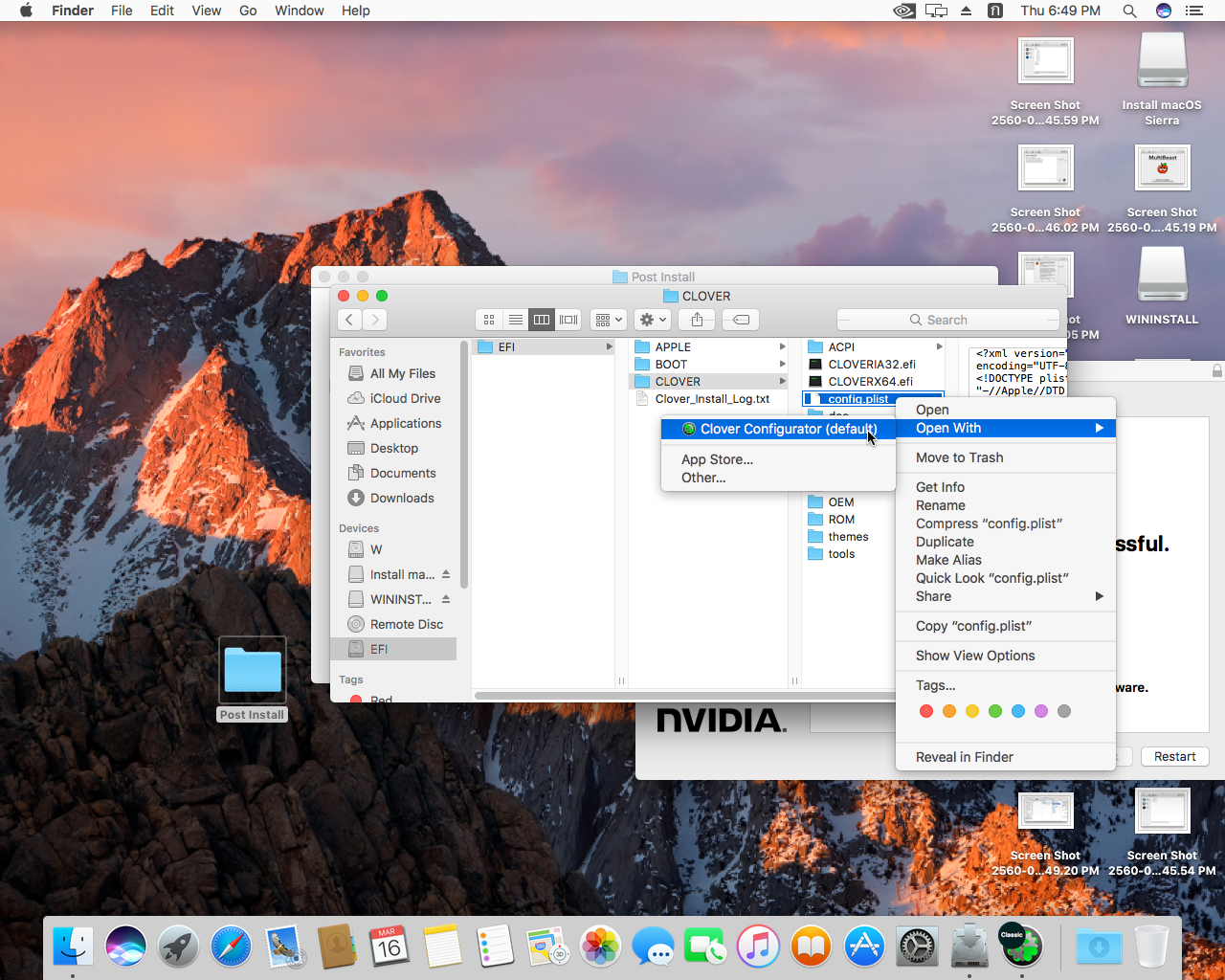This screenshot has width=1225, height=980.
Task: Expand the ACPI folder arrow
Action: (x=939, y=346)
